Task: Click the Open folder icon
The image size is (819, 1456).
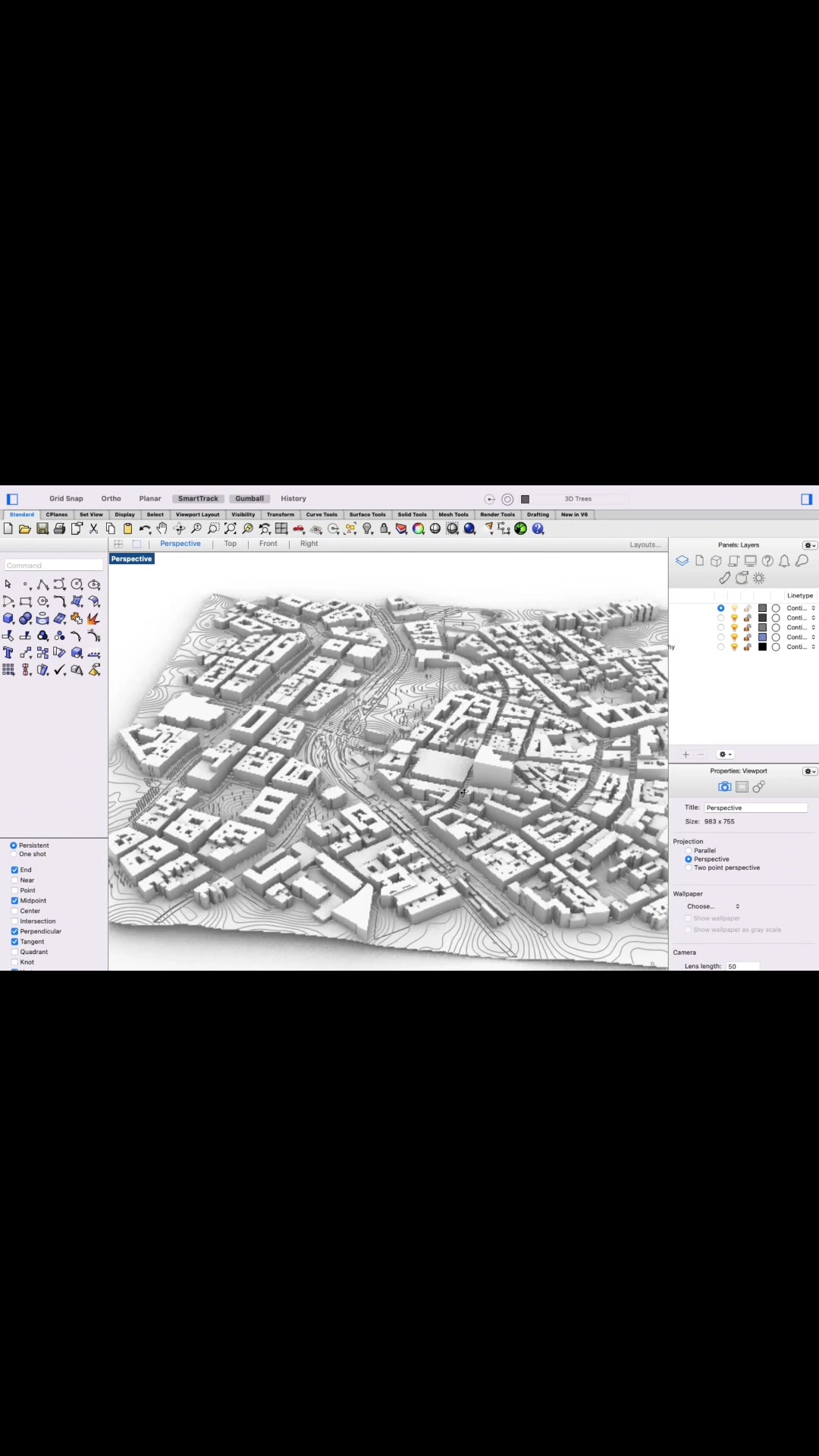Action: pos(25,529)
